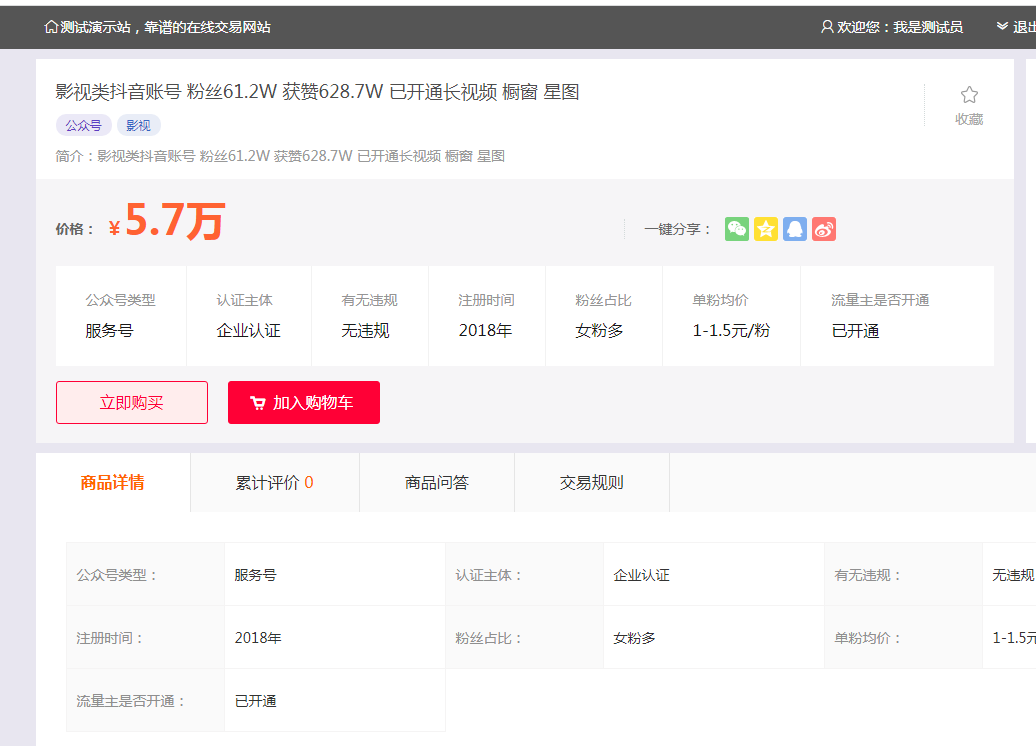Screen dimensions: 1036x746
Task: Click the ¥5.7万 price text
Action: 167,223
